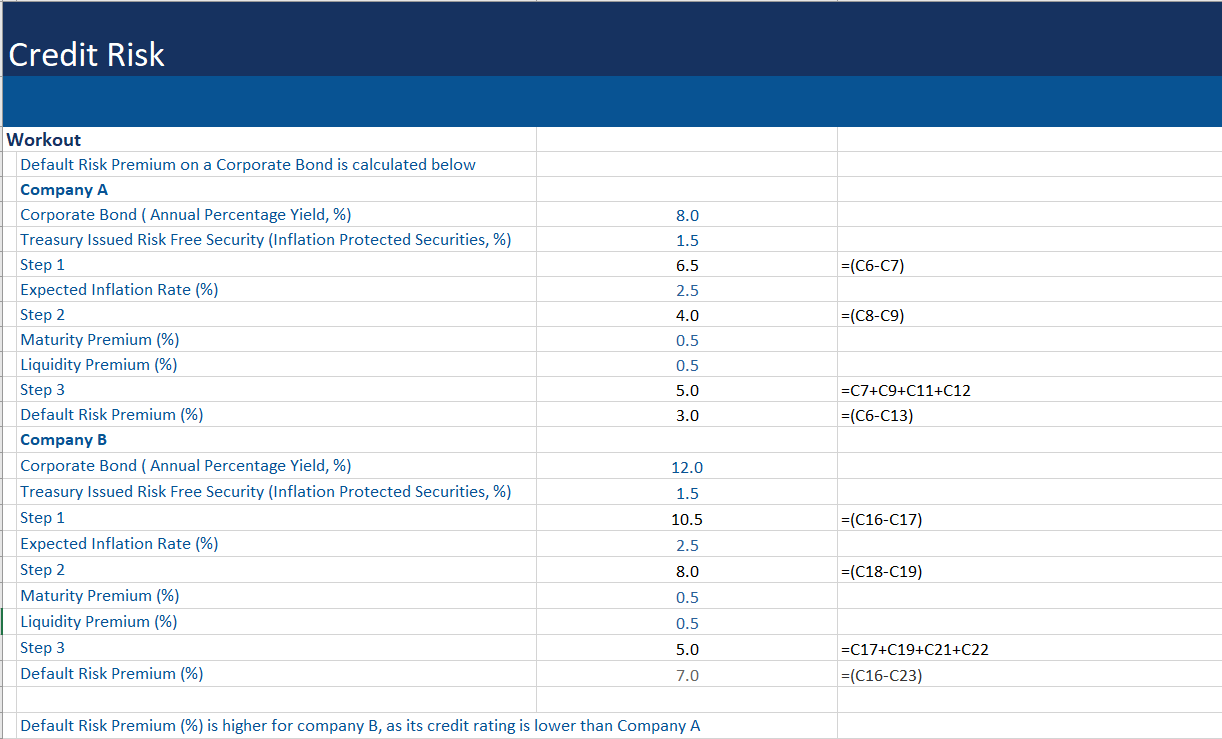Click Company B's Step 1 value 10.5
1222x739 pixels.
click(688, 517)
